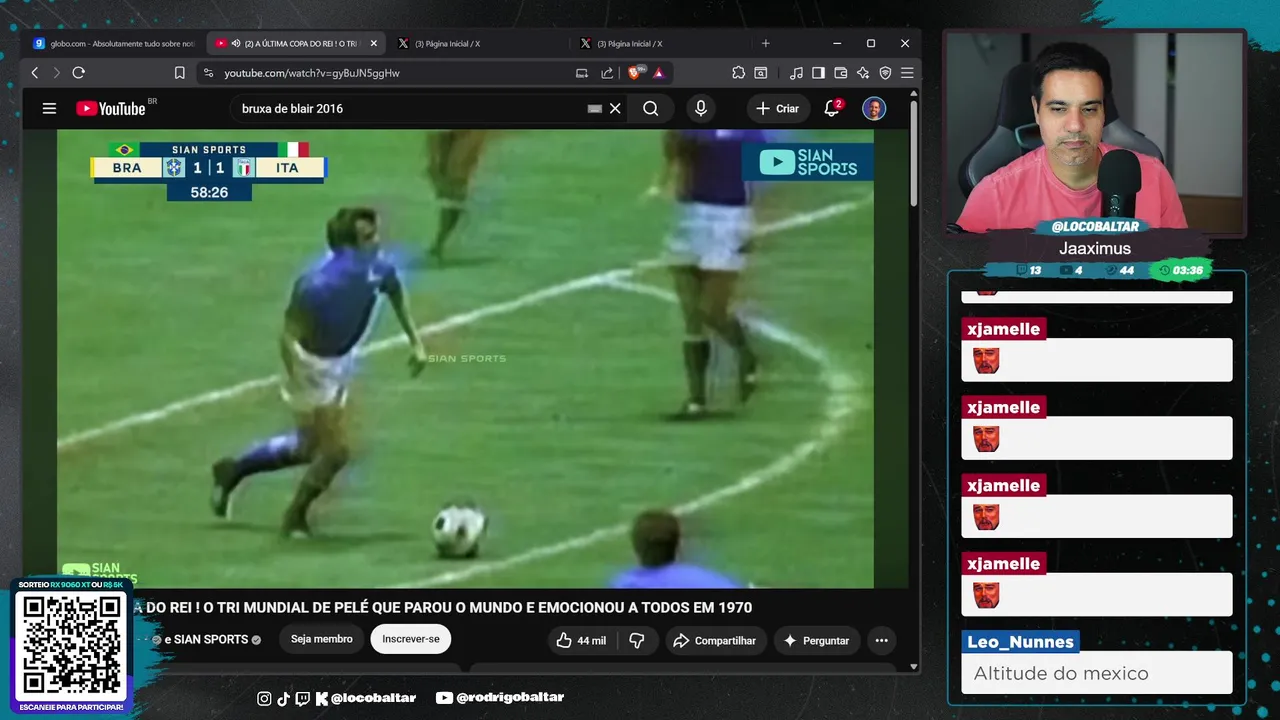Open the music note playlist icon
The width and height of the screenshot is (1280, 720).
point(796,73)
